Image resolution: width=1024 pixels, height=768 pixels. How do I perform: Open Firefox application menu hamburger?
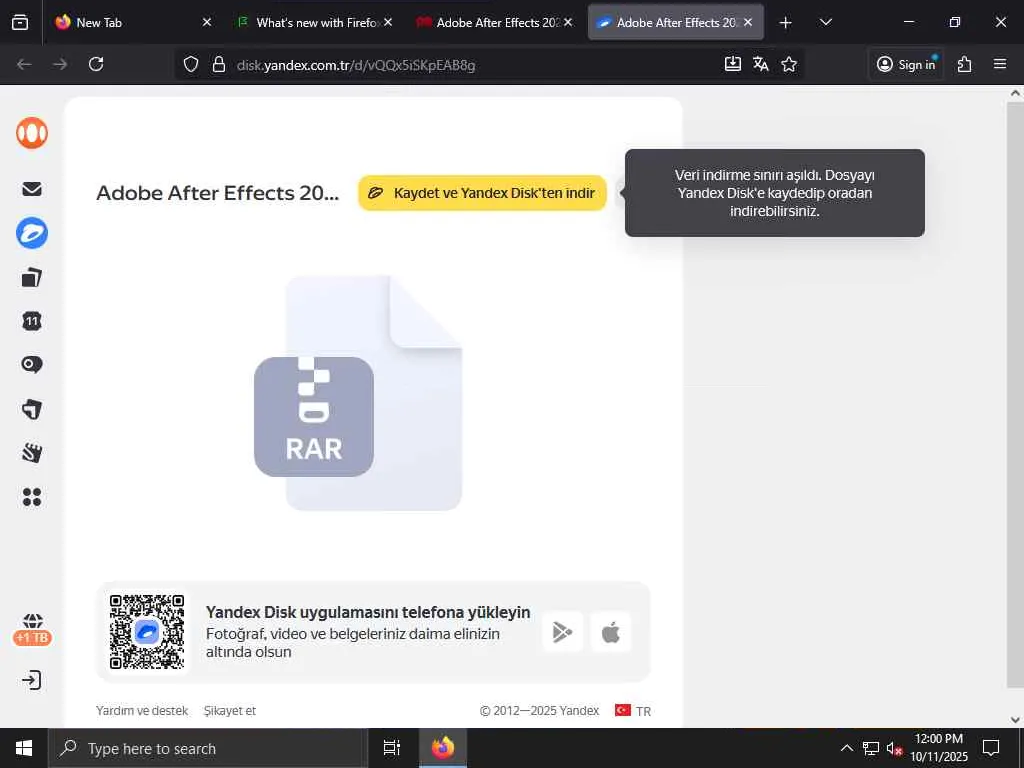click(1000, 64)
